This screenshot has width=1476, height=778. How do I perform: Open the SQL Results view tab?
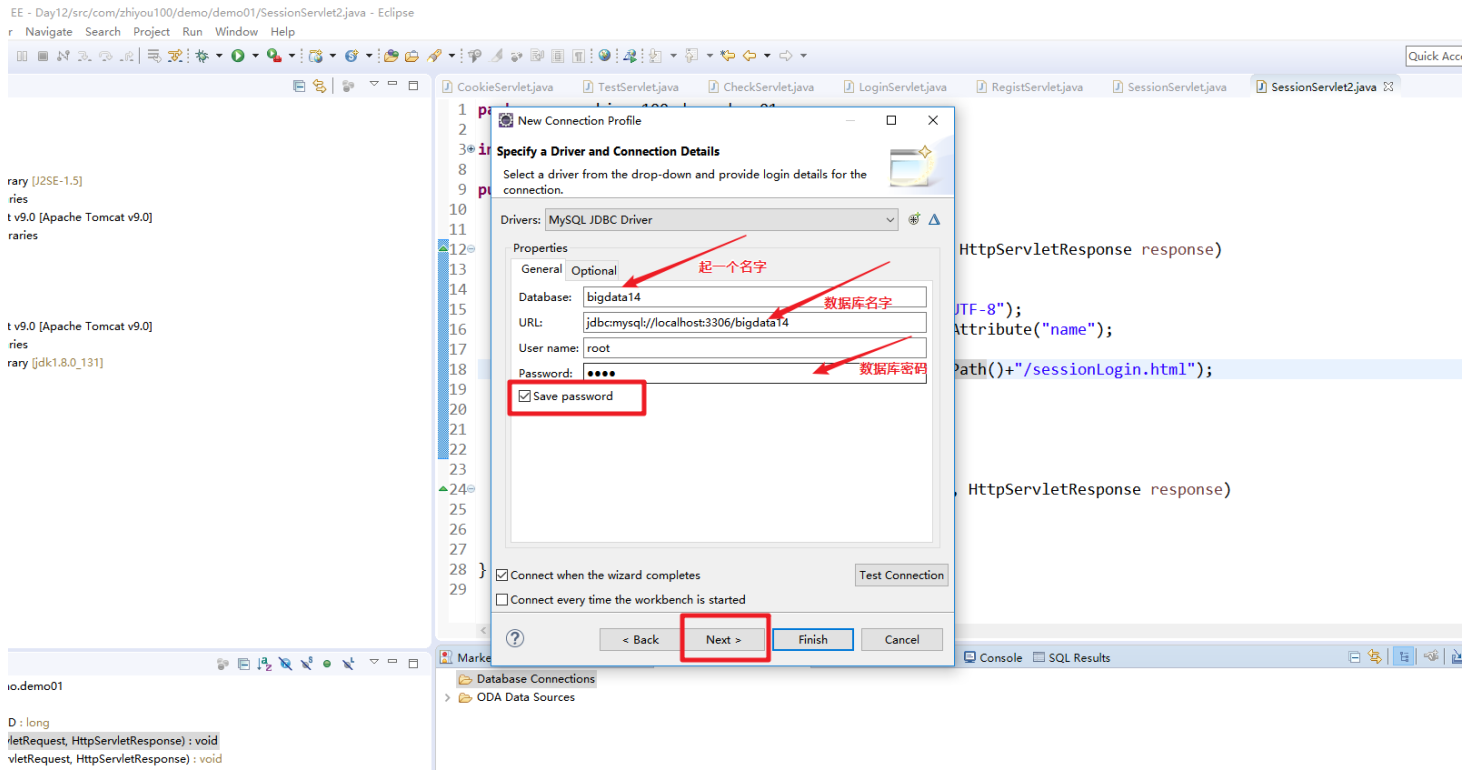[1071, 658]
